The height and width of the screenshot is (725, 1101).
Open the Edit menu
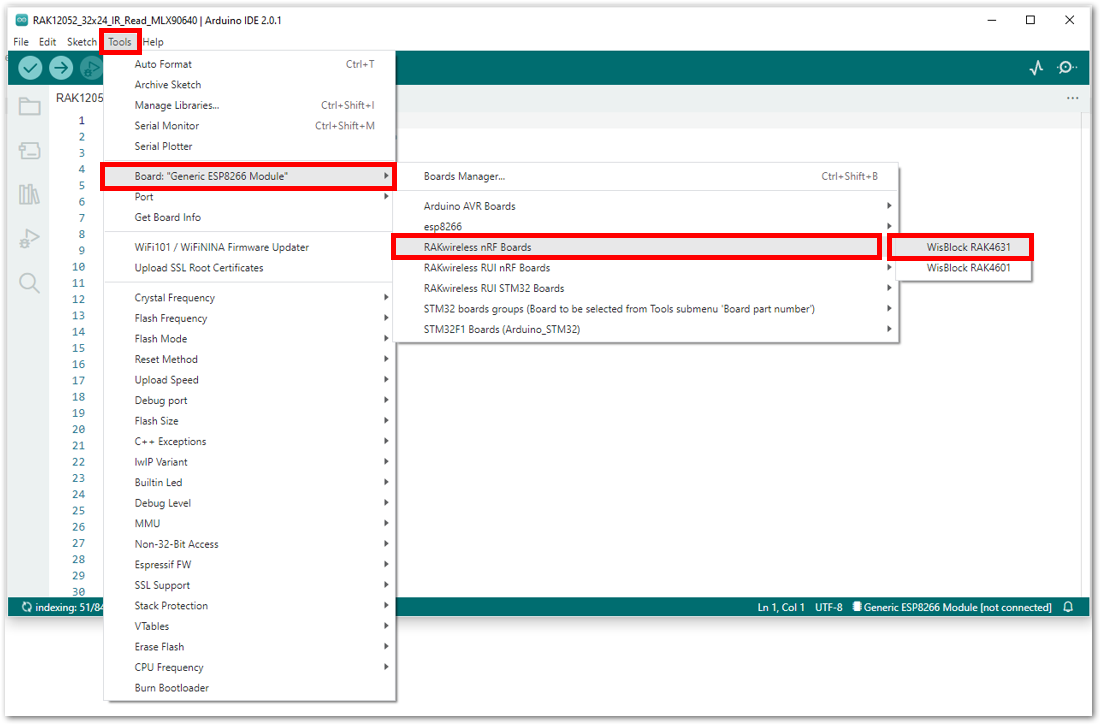(x=47, y=41)
